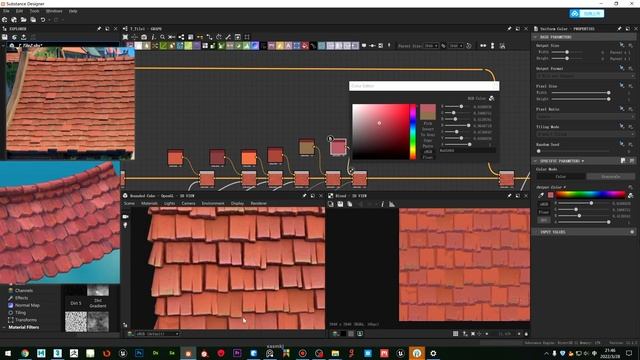
Task: Click the hex value field in color editor
Action: (467, 151)
